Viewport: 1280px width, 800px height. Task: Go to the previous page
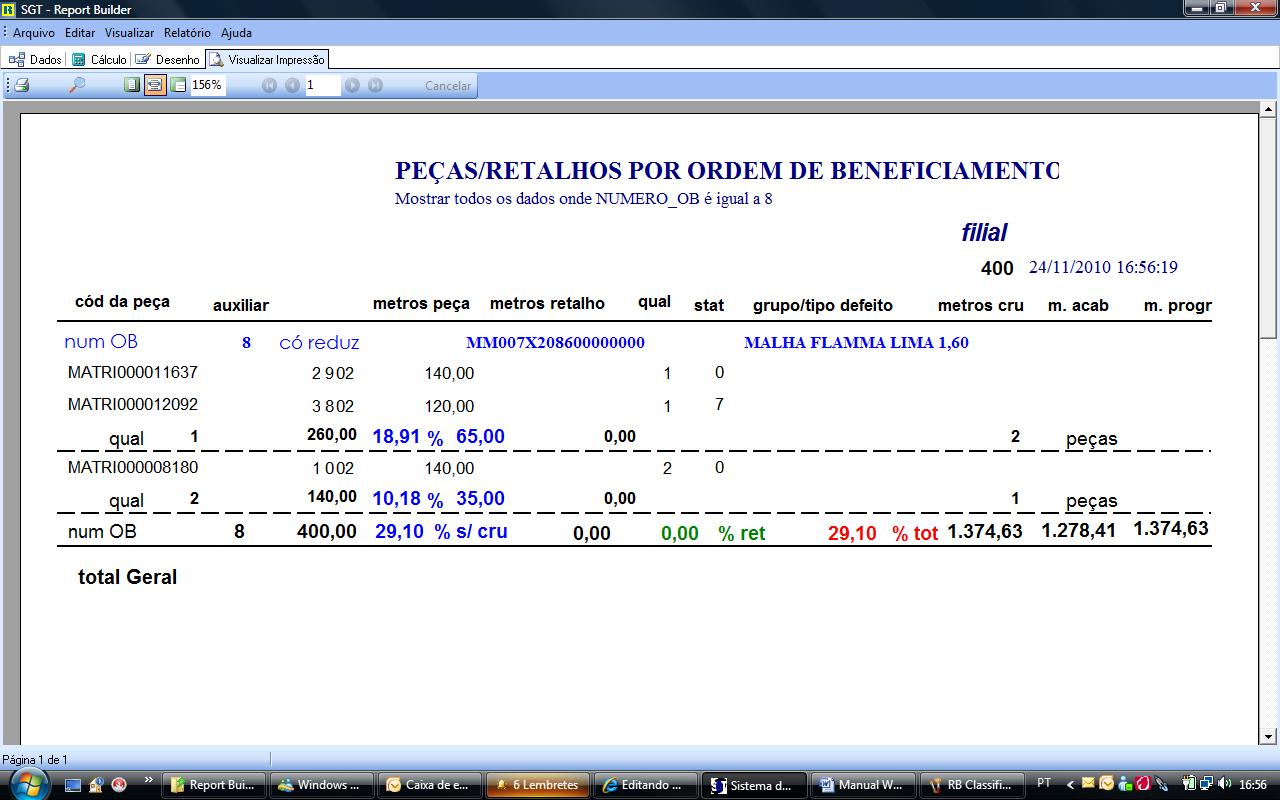[292, 86]
